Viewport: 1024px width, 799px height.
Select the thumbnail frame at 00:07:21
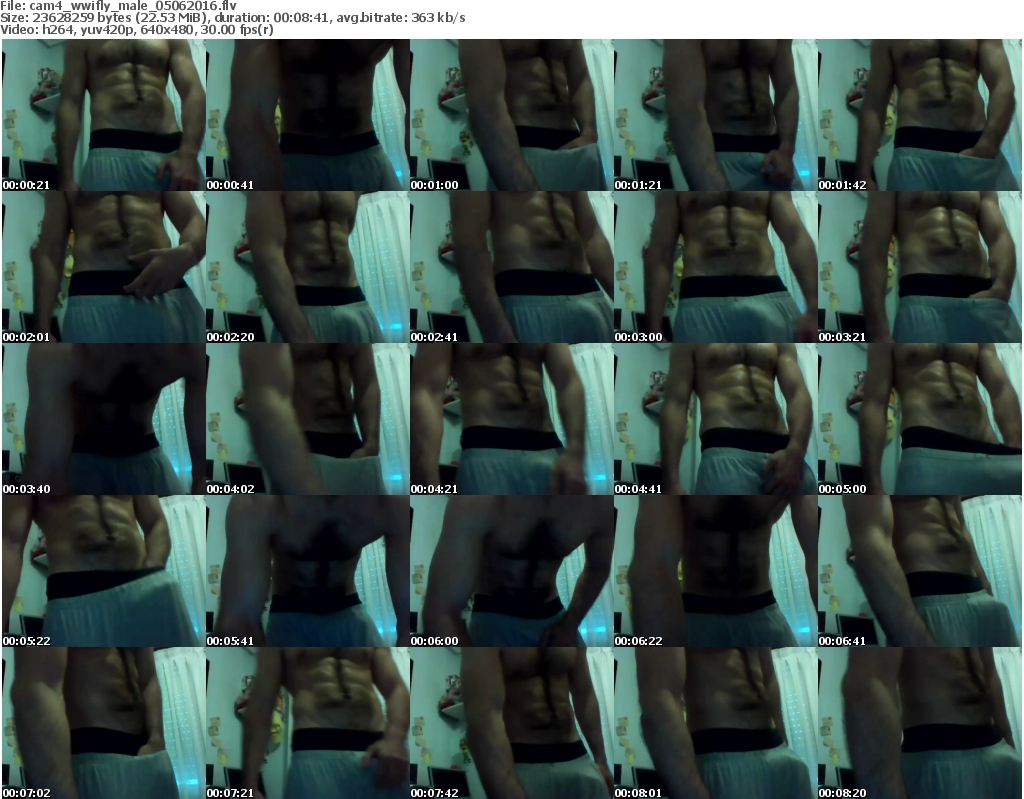point(308,723)
